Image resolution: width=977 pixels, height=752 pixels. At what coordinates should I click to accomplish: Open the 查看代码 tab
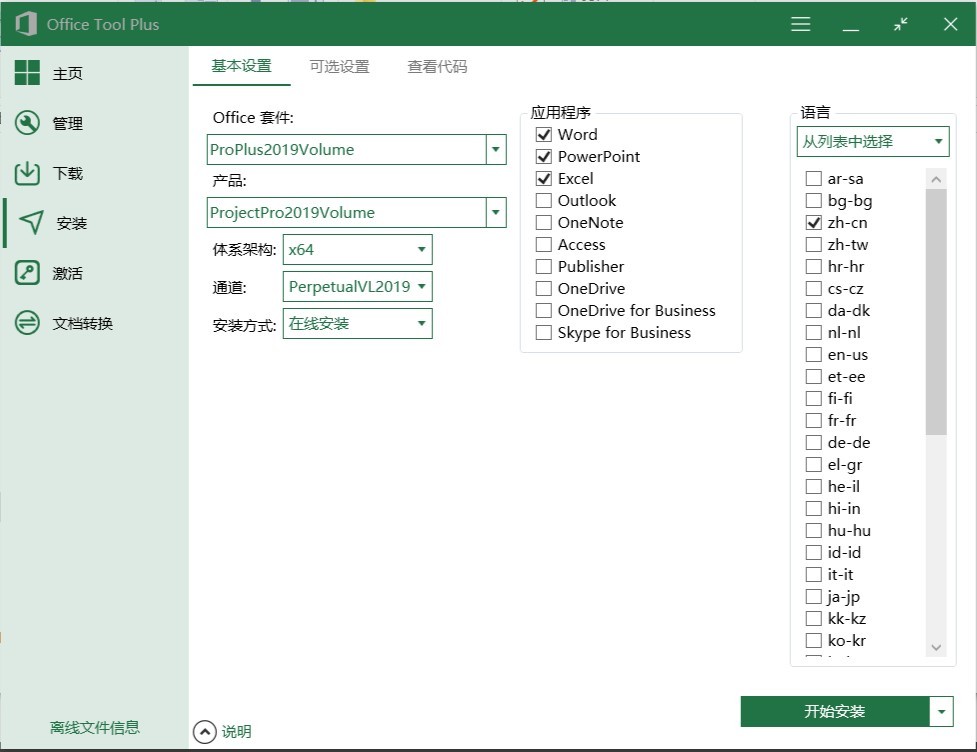(x=437, y=67)
